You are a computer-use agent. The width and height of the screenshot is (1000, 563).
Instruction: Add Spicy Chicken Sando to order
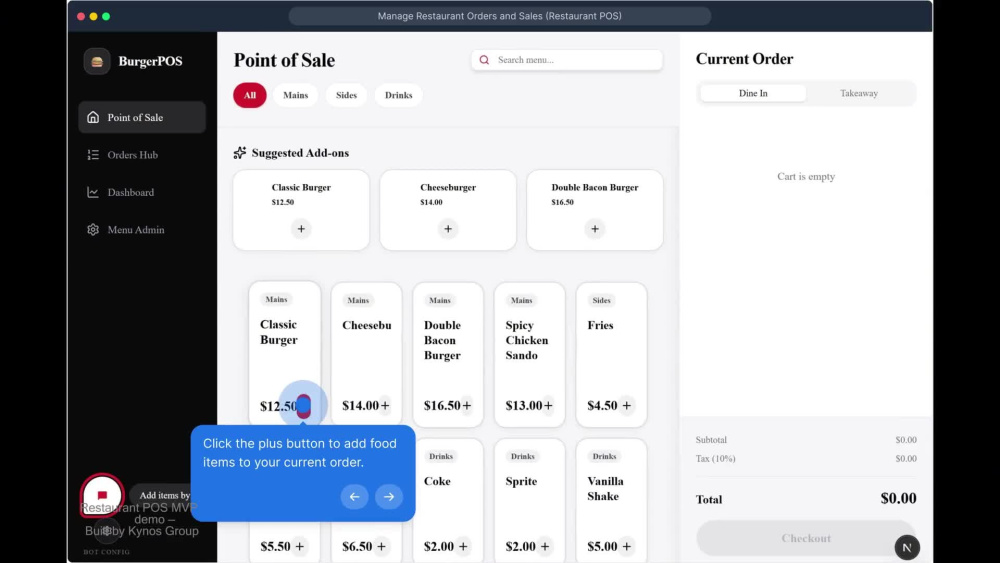[548, 406]
